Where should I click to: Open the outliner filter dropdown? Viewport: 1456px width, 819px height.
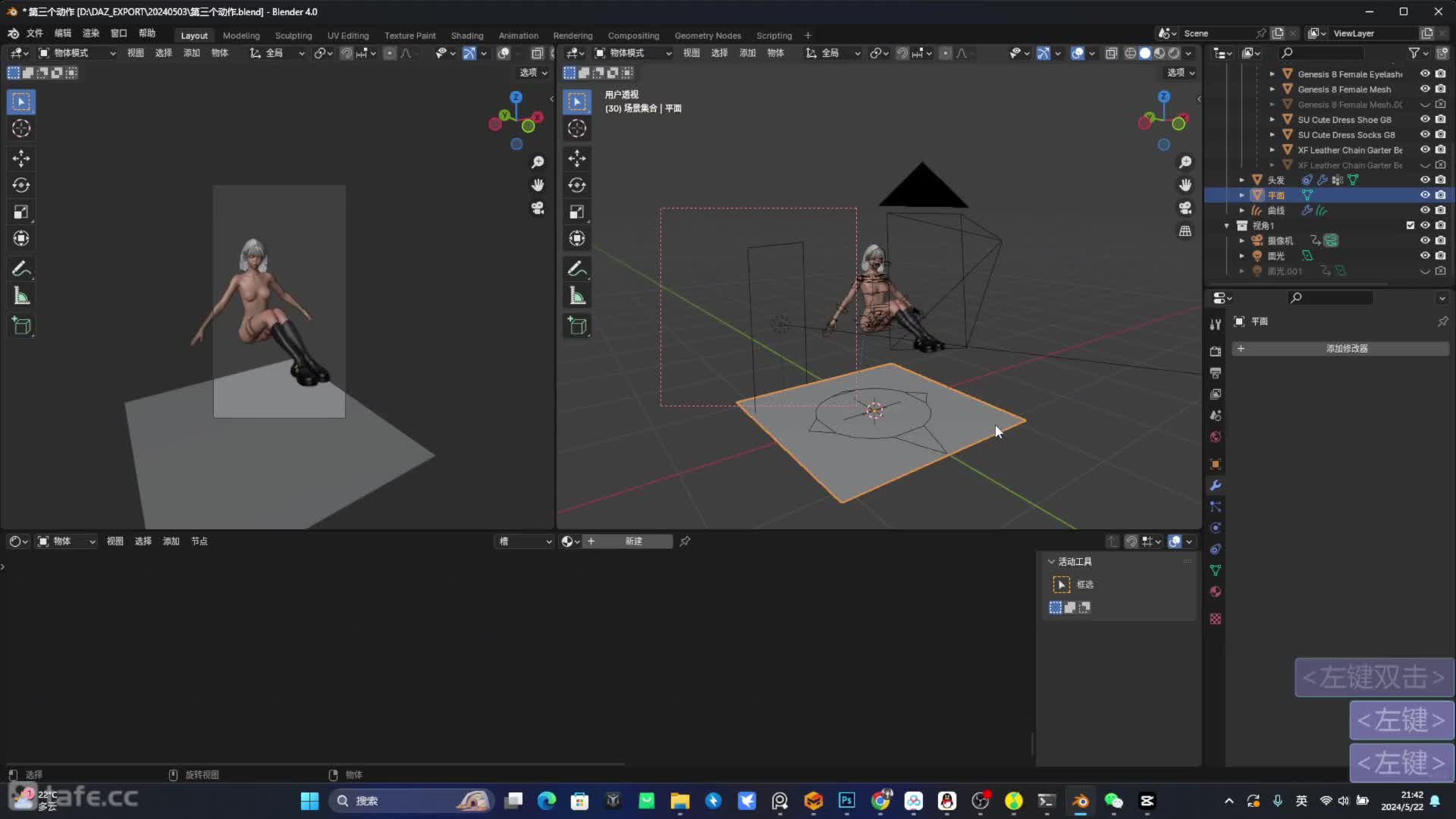tap(1418, 53)
